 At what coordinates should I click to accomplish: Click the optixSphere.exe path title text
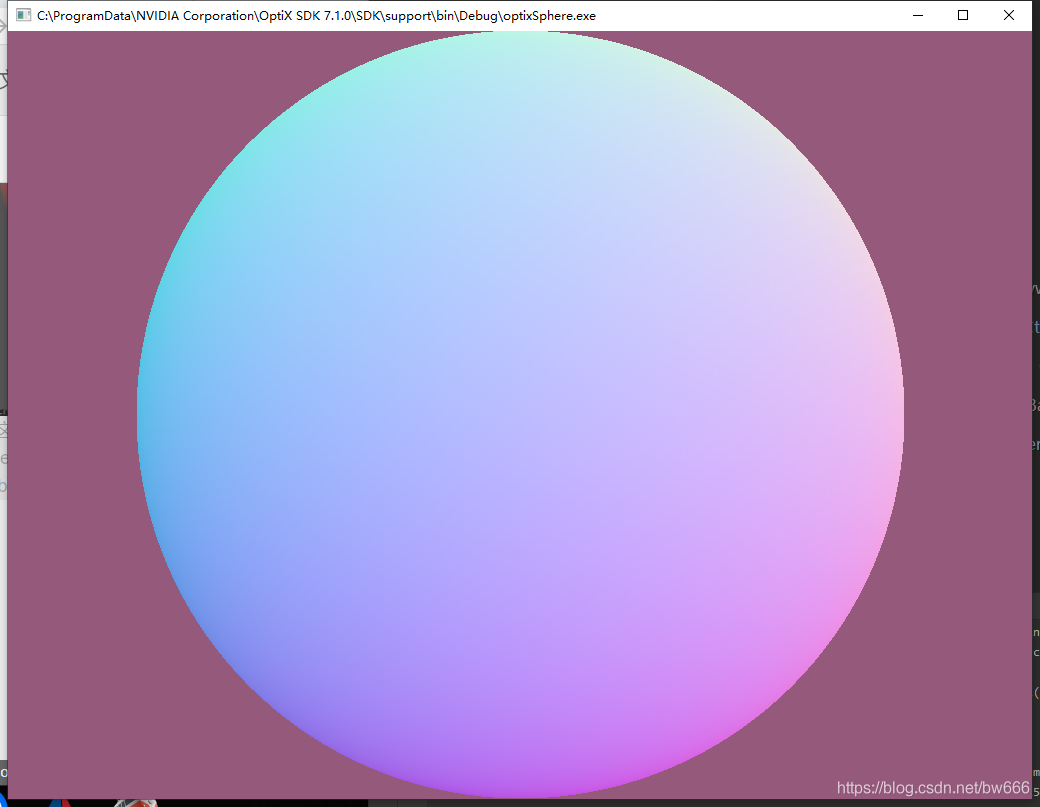316,16
